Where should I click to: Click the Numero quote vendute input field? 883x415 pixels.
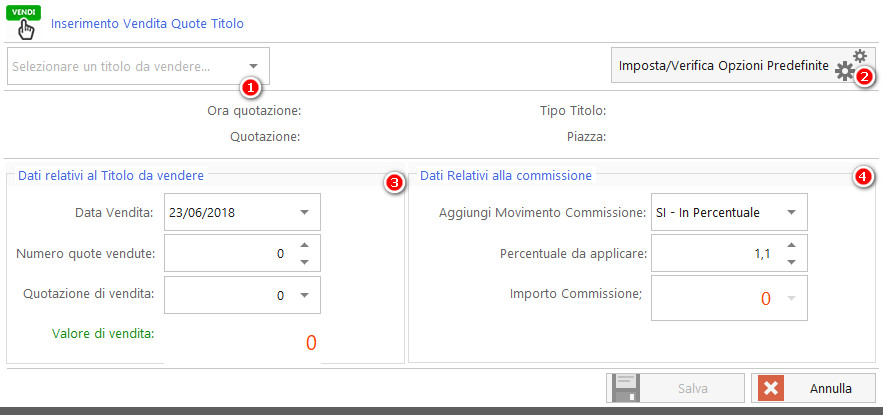click(x=242, y=253)
